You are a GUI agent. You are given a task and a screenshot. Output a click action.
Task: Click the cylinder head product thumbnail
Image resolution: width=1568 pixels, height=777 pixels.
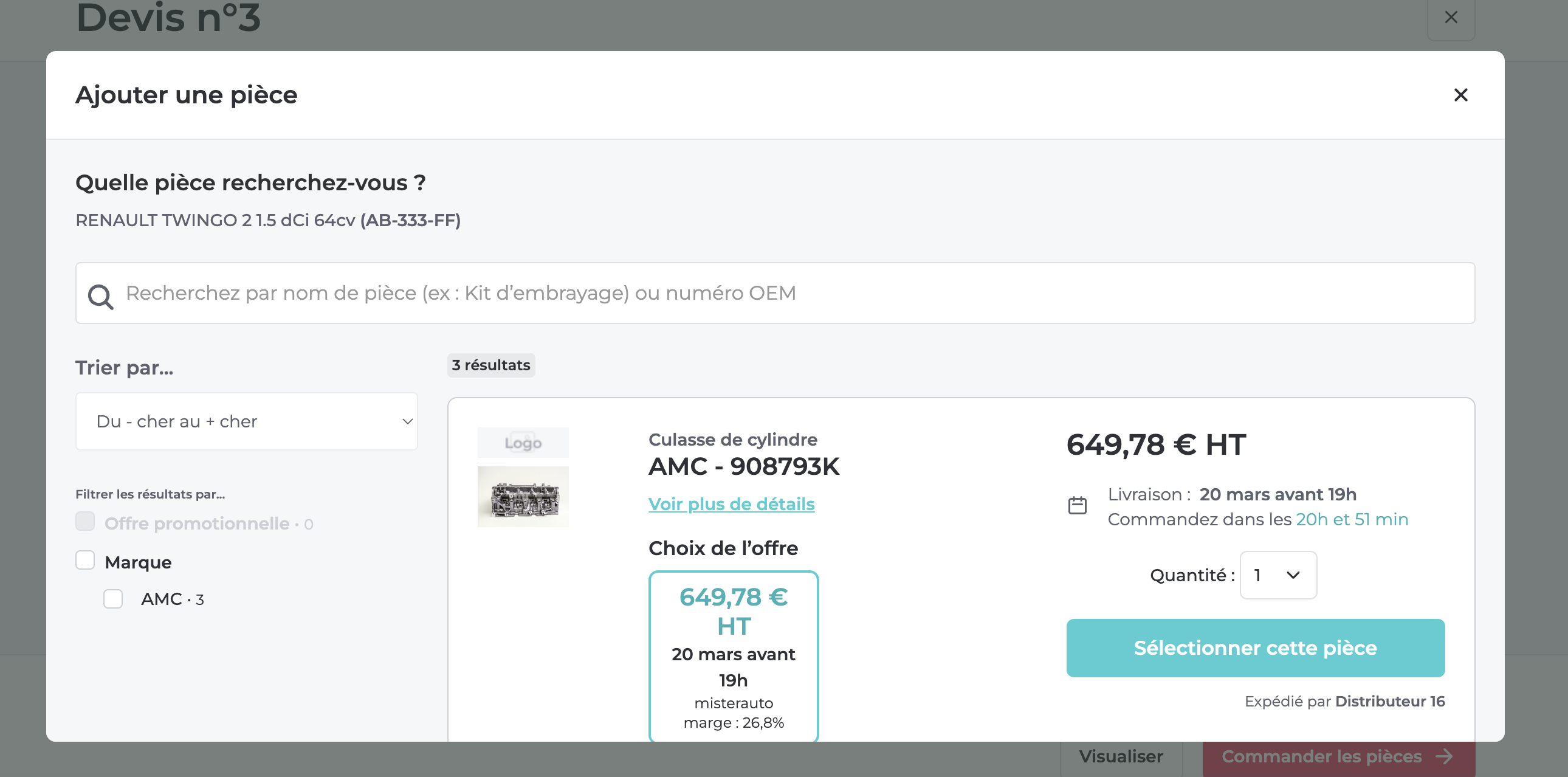(x=522, y=496)
